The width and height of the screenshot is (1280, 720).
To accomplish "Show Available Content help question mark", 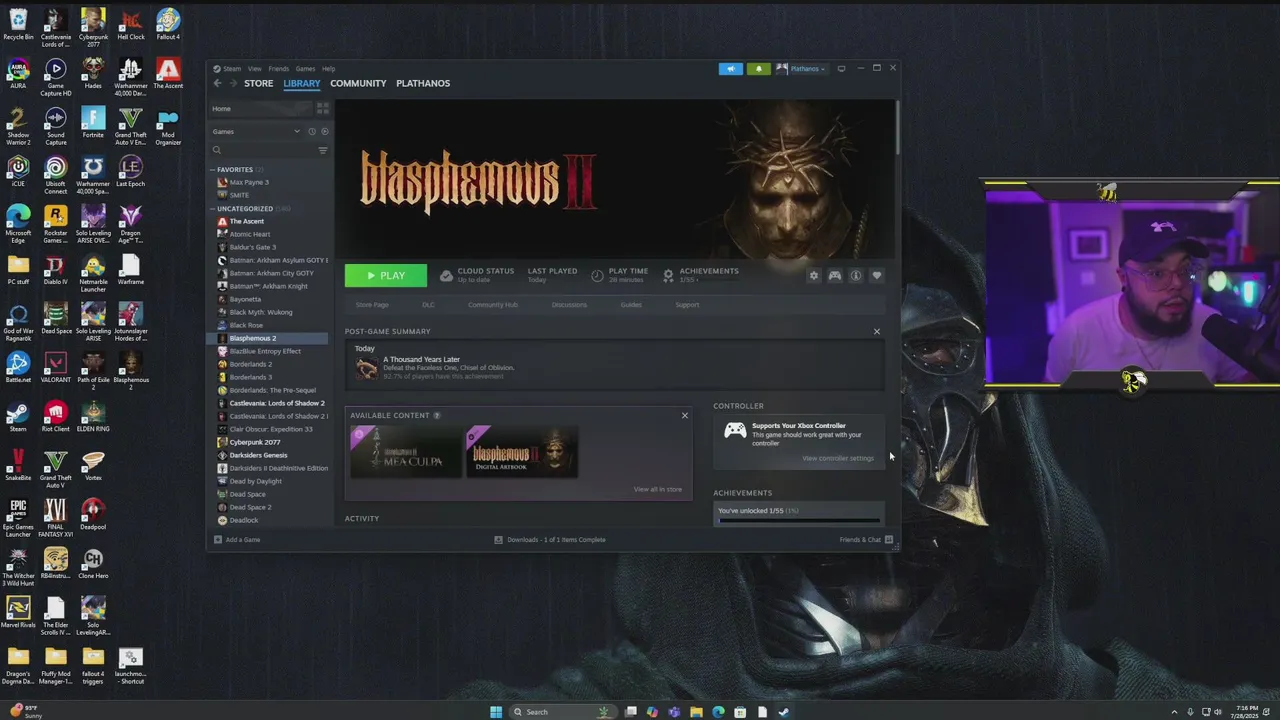I will 437,415.
